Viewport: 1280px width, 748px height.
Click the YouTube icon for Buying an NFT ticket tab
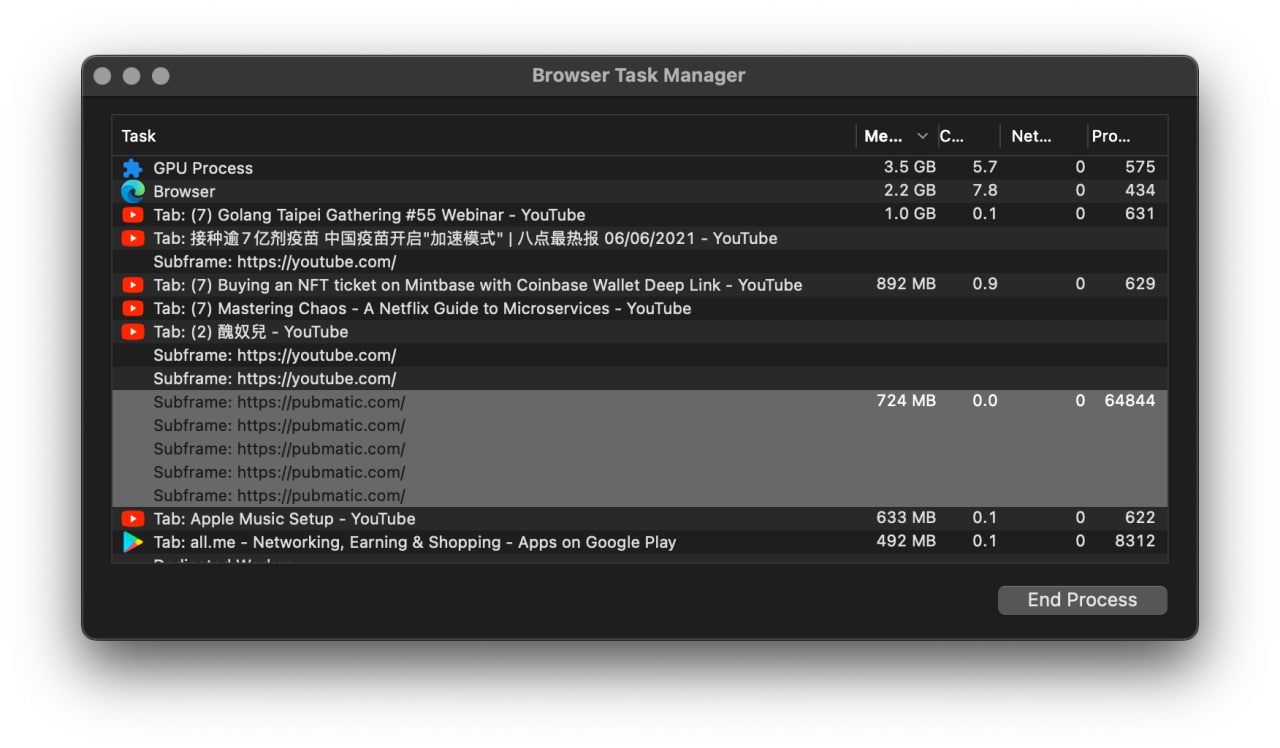pos(132,285)
